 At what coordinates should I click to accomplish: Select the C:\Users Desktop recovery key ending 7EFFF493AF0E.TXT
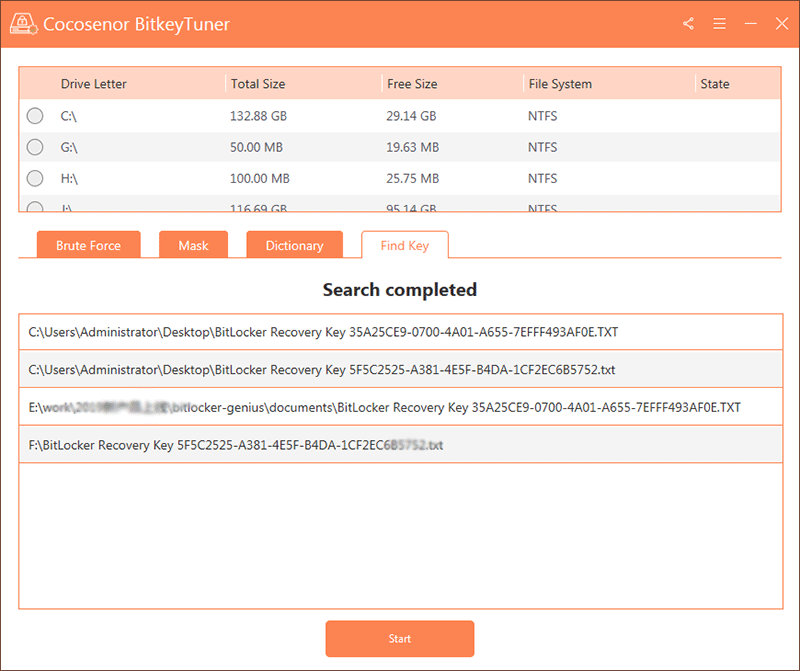click(401, 332)
